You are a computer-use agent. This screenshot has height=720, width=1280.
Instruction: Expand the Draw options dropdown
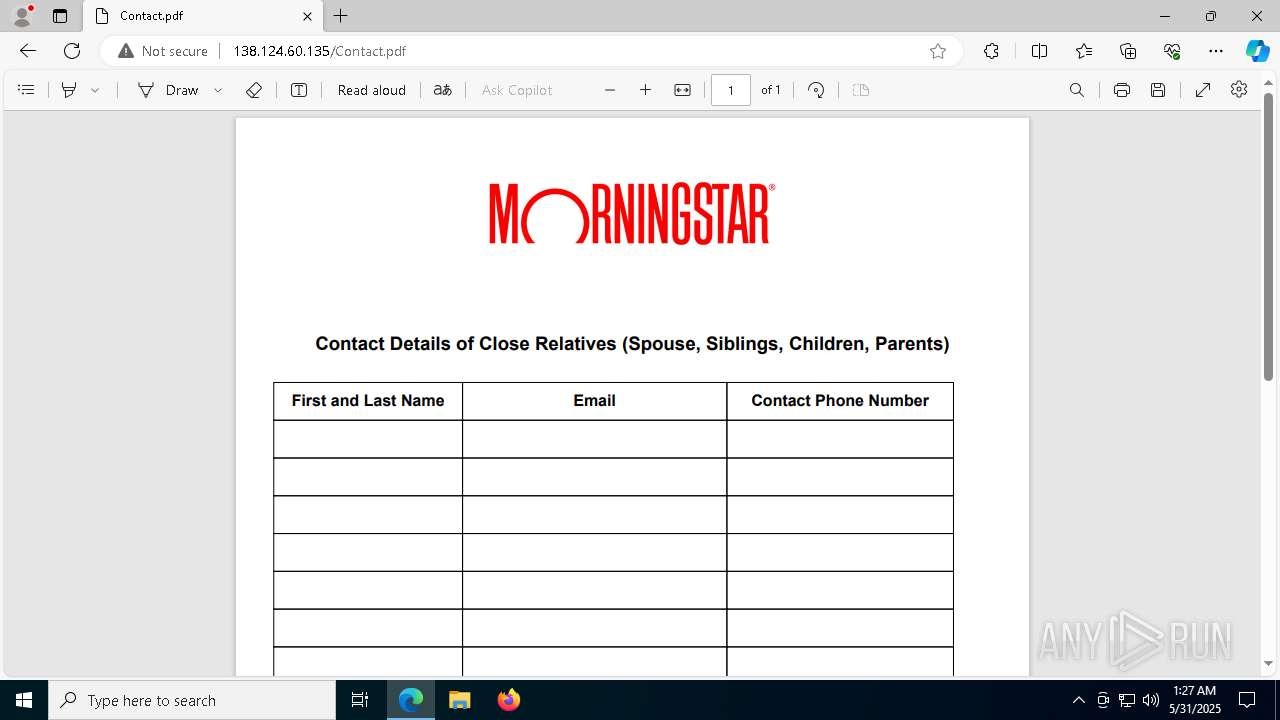pos(218,90)
